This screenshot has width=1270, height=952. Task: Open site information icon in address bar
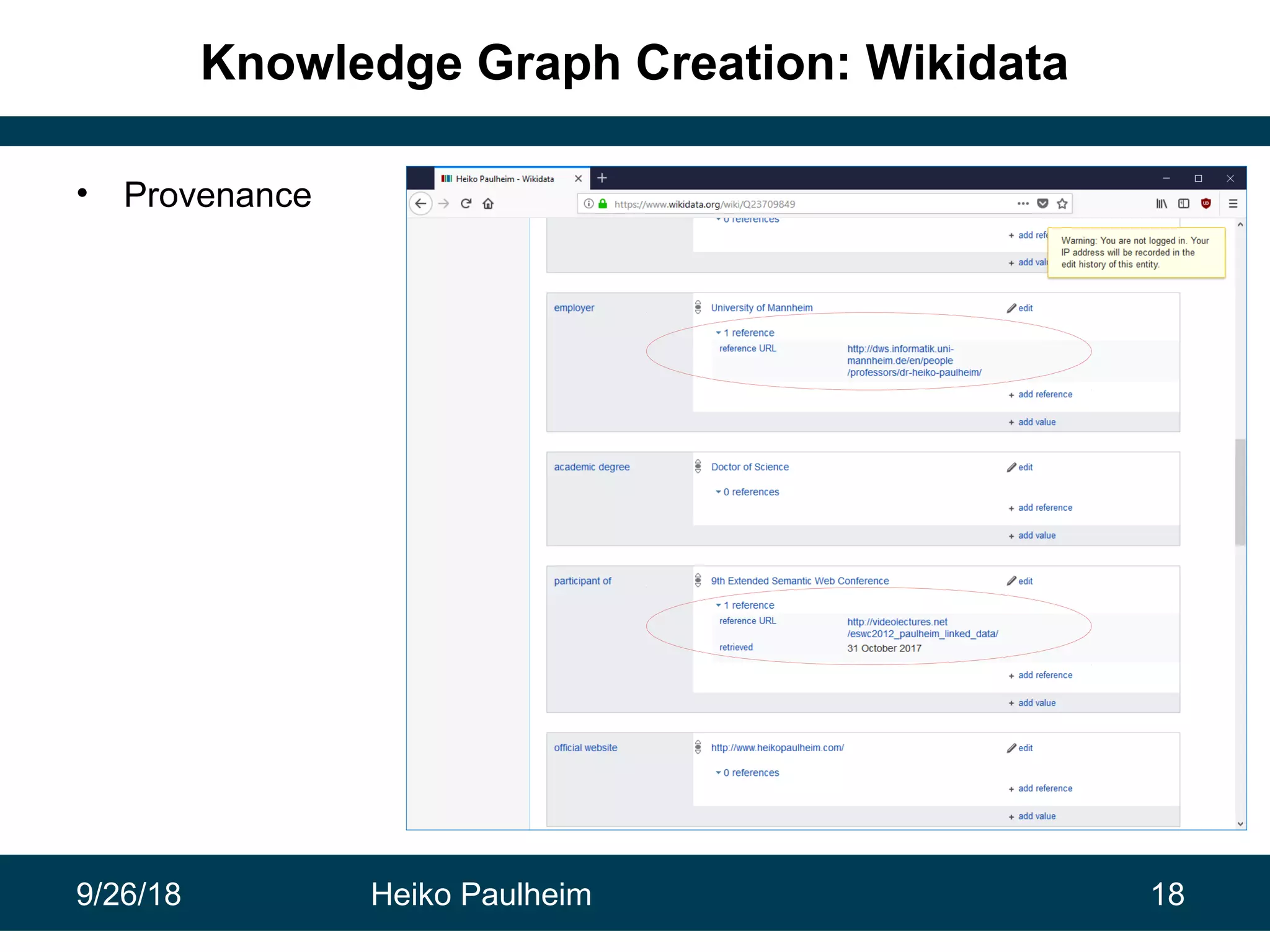click(588, 204)
